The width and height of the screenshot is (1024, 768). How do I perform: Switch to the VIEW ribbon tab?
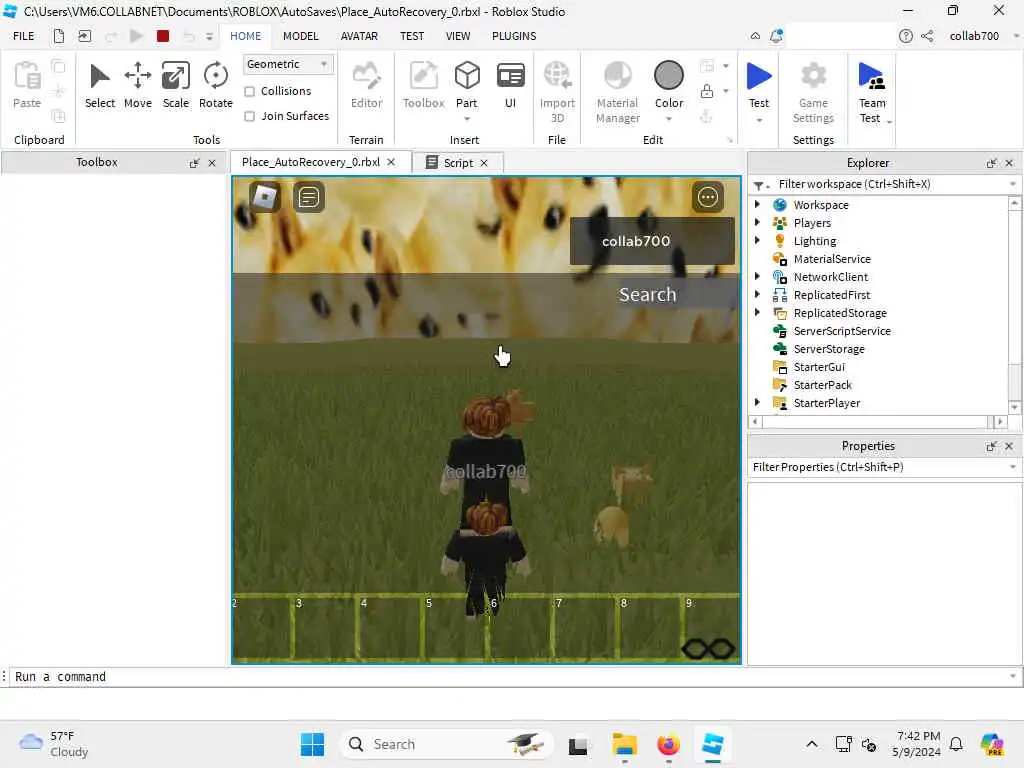pos(458,36)
